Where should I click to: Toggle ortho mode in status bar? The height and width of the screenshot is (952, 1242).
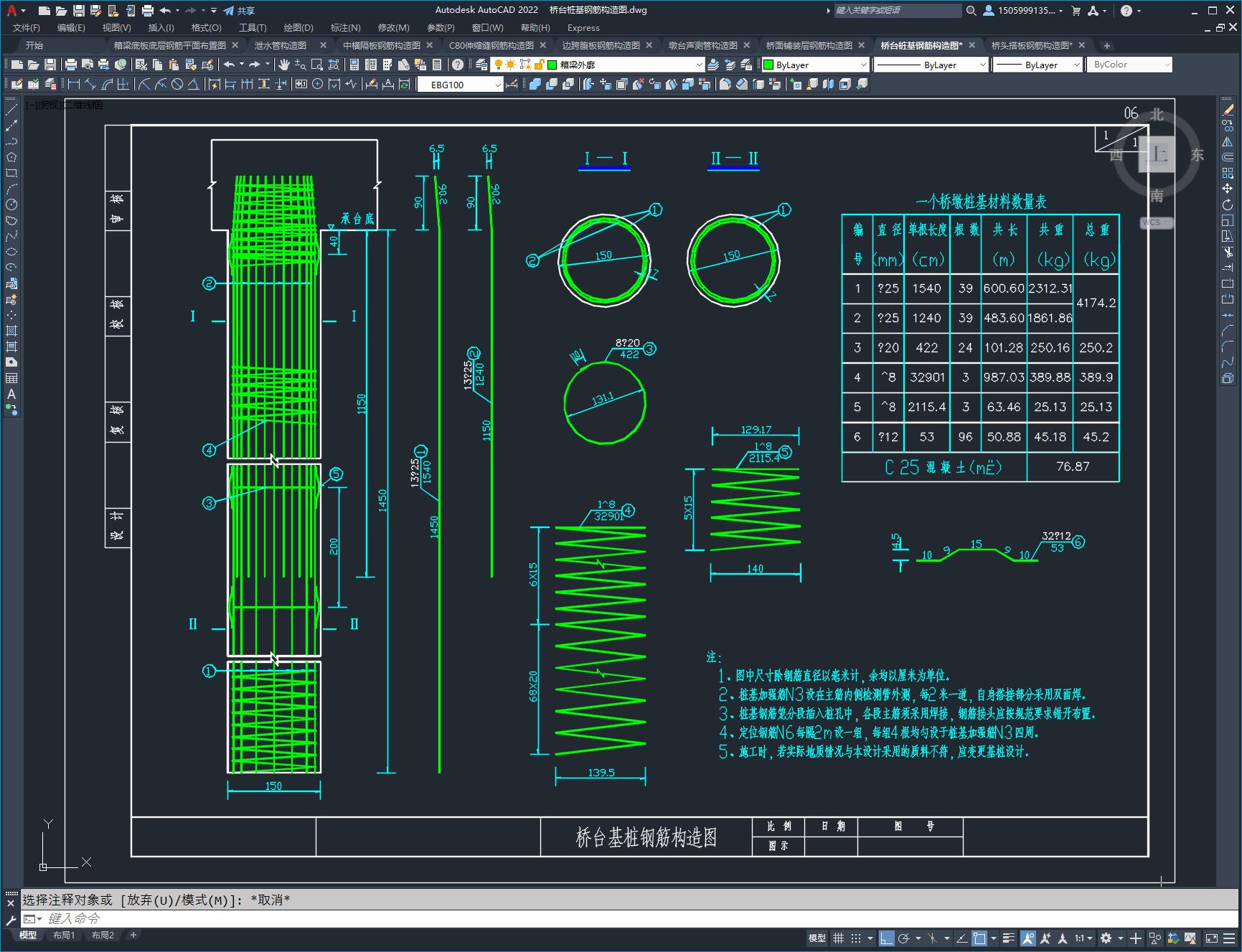[x=887, y=938]
